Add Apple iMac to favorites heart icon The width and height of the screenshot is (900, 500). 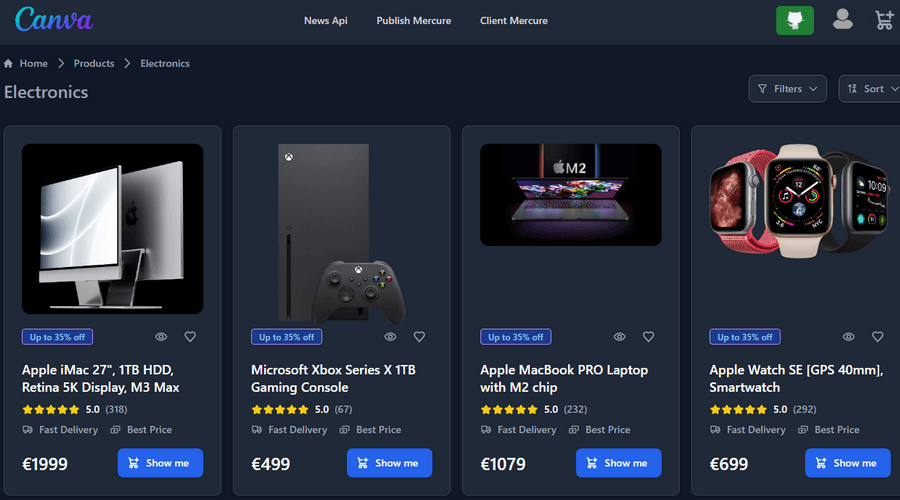[190, 337]
